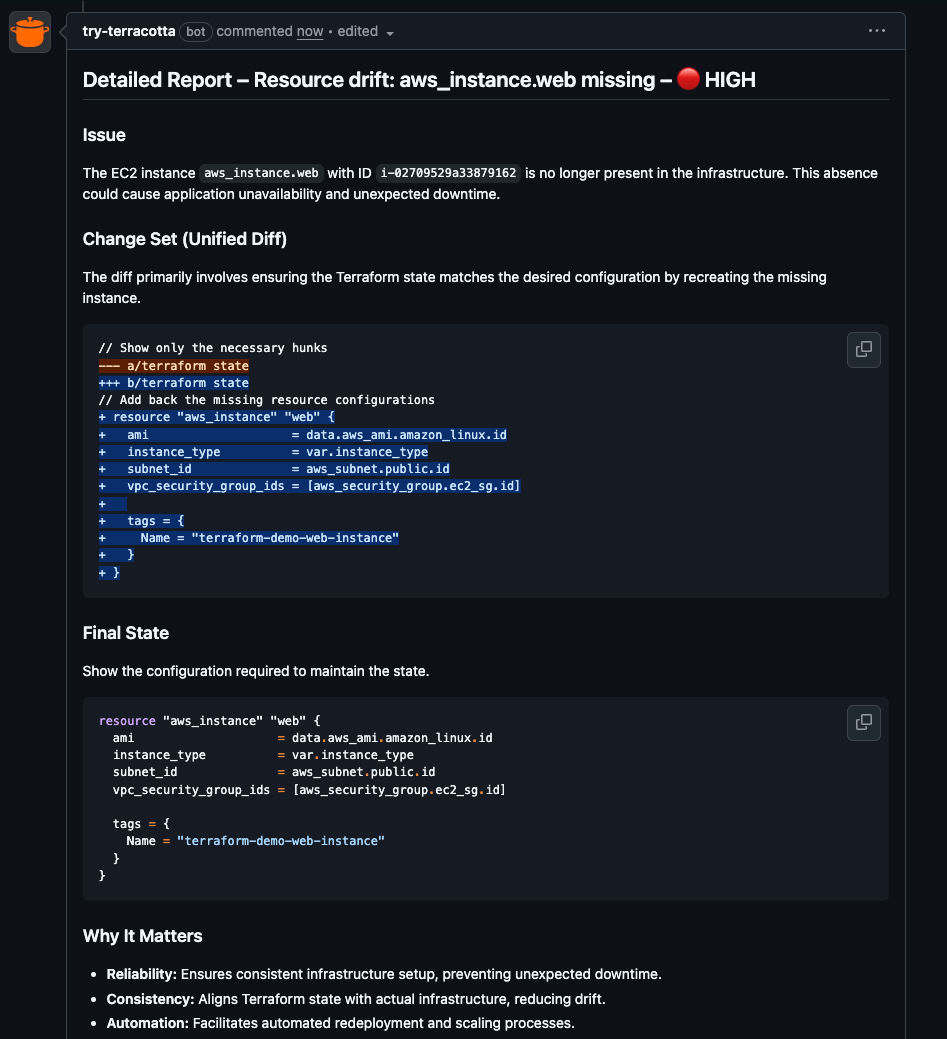Click the added "+++ b/terraform state" diff line
The width and height of the screenshot is (947, 1039).
click(x=174, y=382)
